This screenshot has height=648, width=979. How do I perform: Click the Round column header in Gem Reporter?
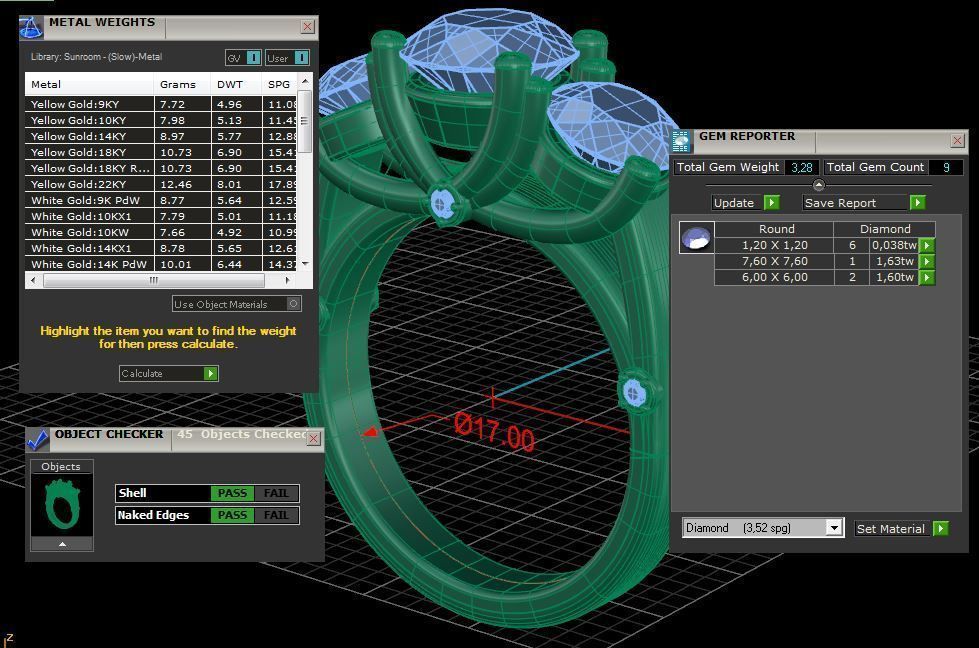[x=774, y=229]
